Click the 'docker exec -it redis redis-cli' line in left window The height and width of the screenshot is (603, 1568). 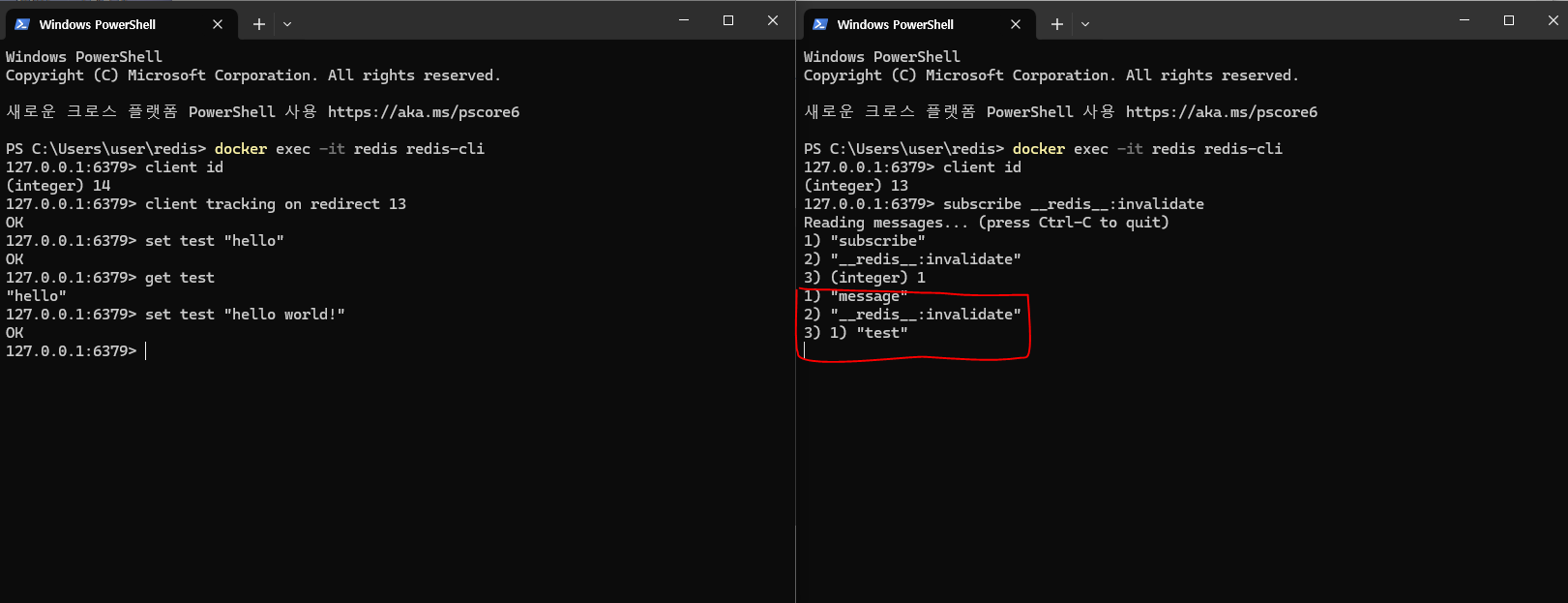pyautogui.click(x=245, y=149)
